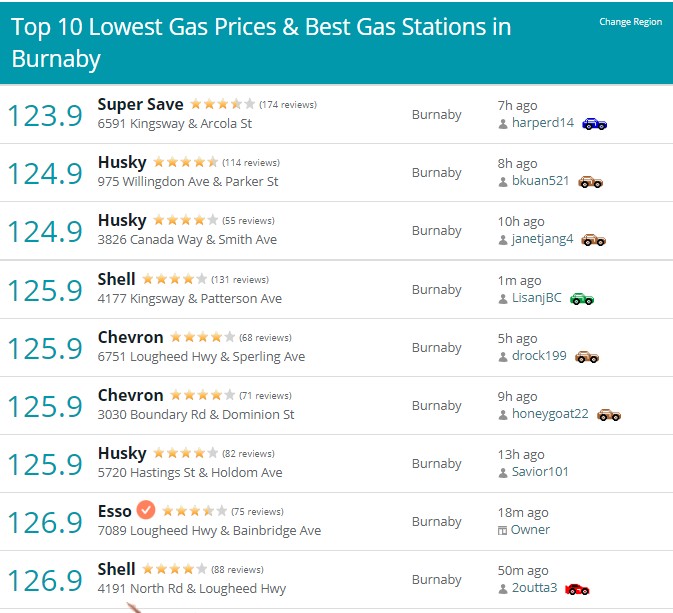Screen dimensions: 673x613
Task: Open Shell station at 4191 North Rd
Action: [116, 569]
